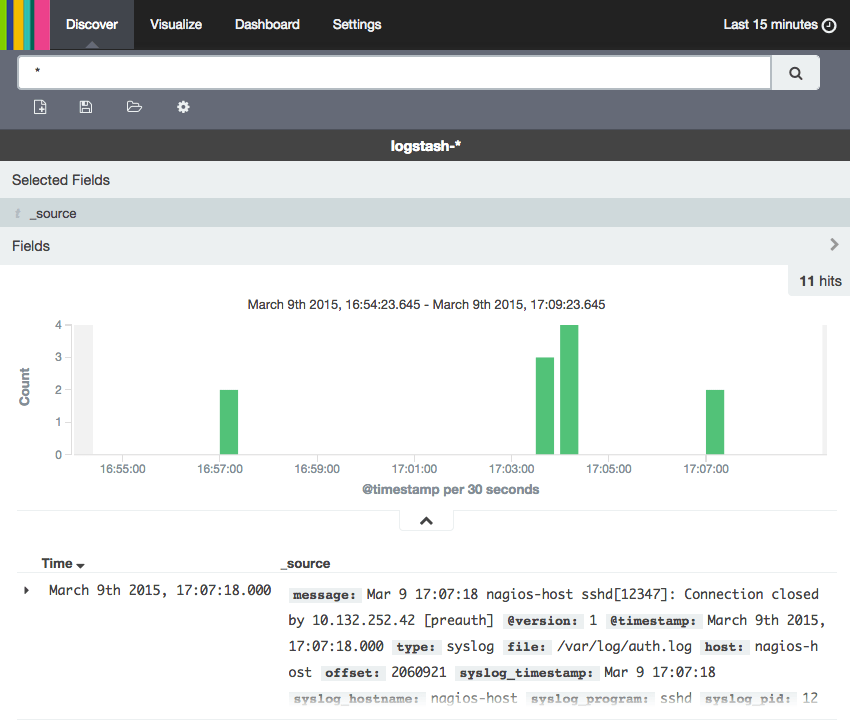Click the logstash-* index pattern title

[x=425, y=145]
